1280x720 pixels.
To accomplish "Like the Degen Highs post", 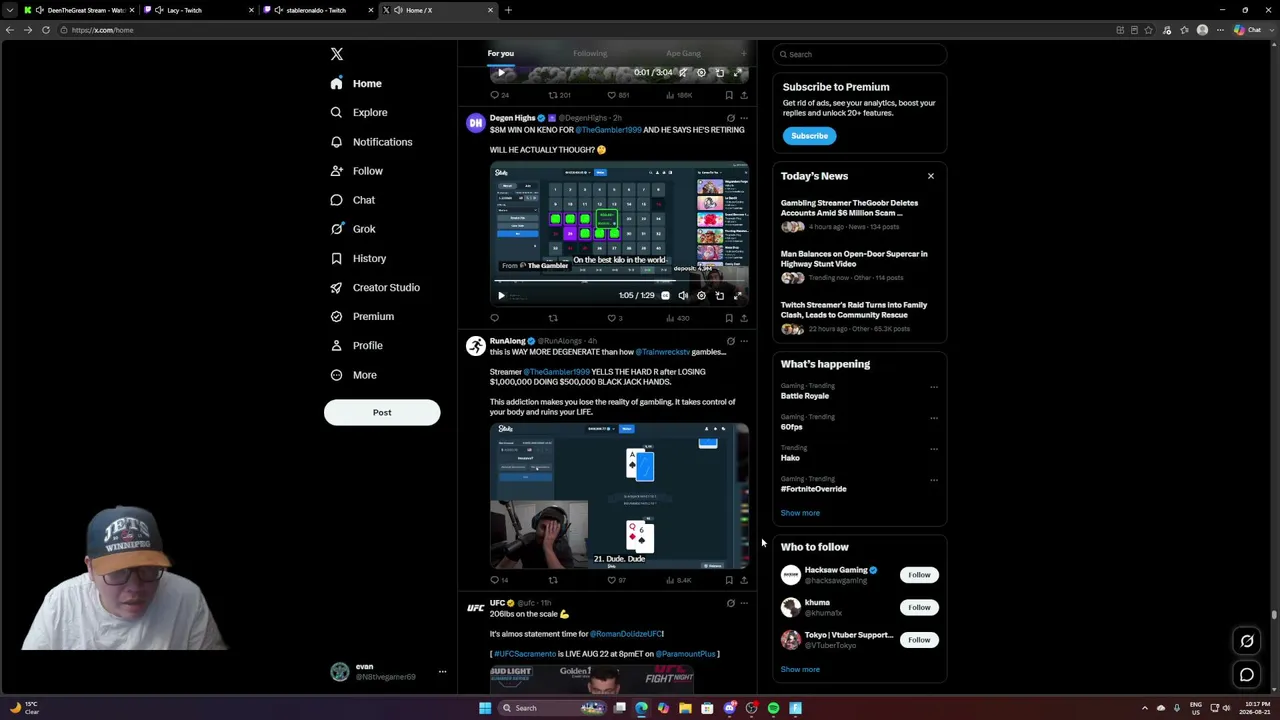I will (x=612, y=319).
